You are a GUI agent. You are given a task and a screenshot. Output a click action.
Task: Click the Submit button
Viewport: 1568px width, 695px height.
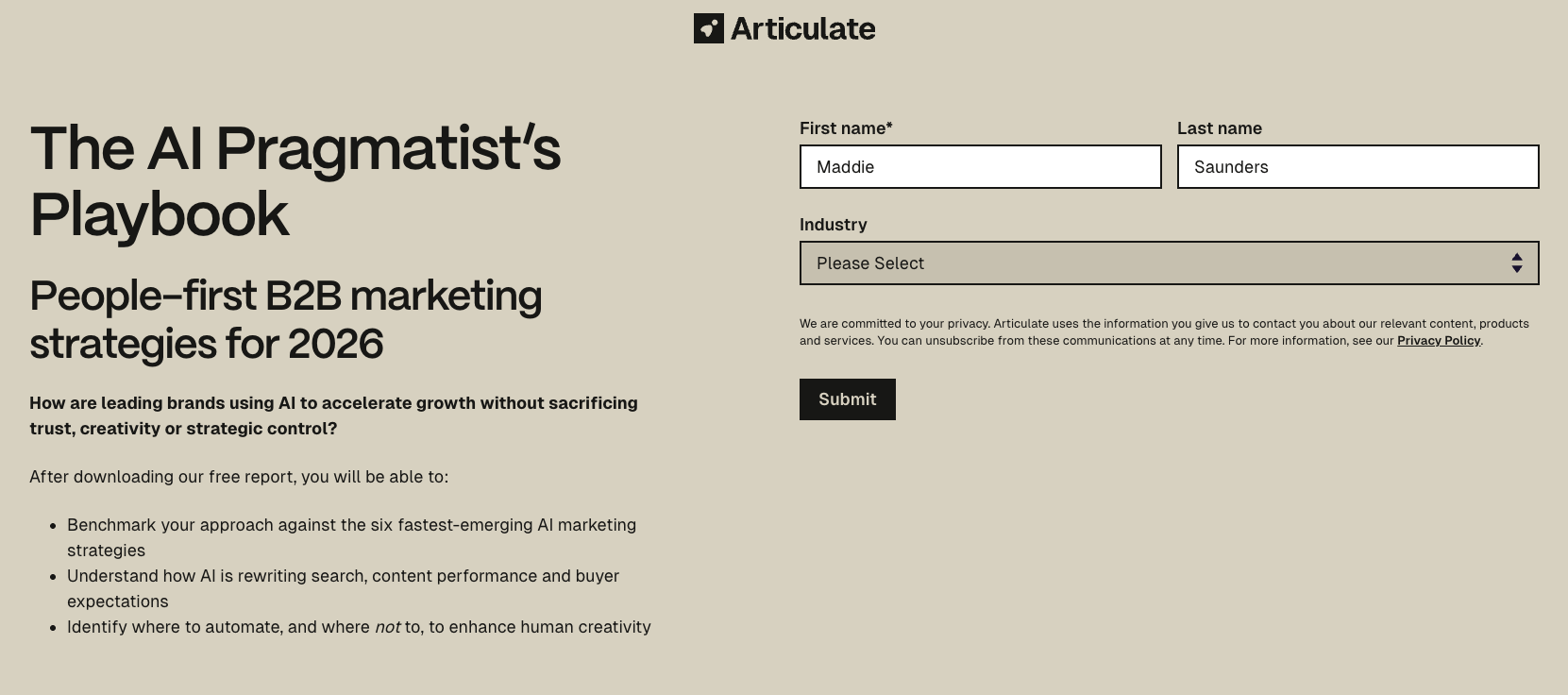point(847,398)
